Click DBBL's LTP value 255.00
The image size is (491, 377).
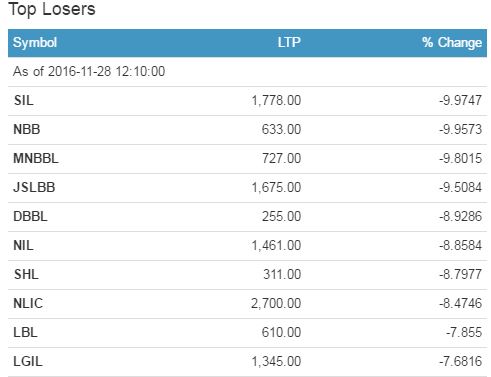pos(281,216)
